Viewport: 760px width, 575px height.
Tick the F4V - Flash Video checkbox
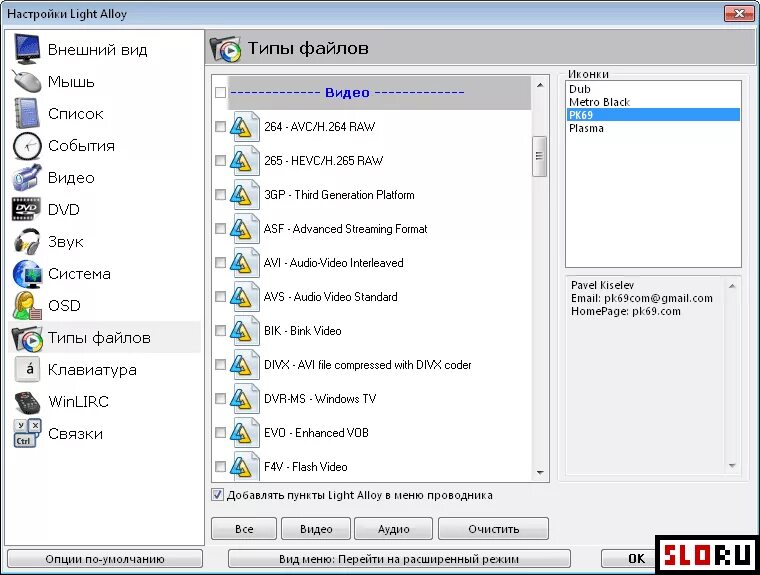pos(220,466)
